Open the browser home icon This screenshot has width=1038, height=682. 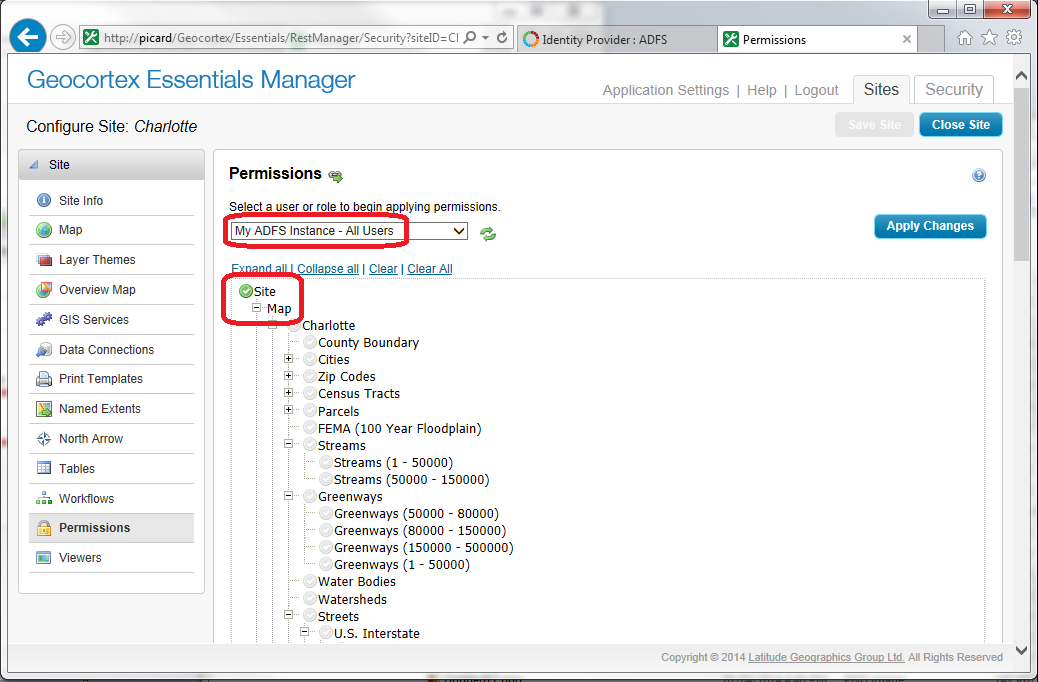pos(965,38)
